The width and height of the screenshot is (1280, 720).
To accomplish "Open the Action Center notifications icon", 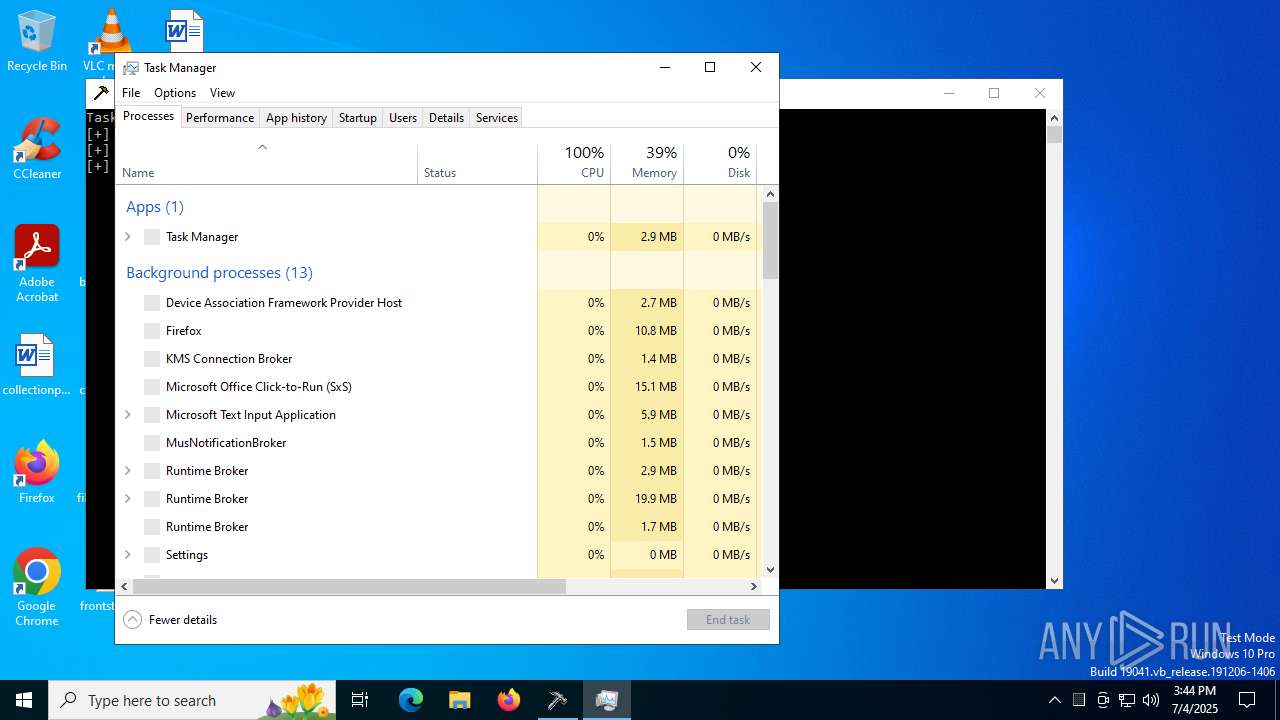I will coord(1247,700).
